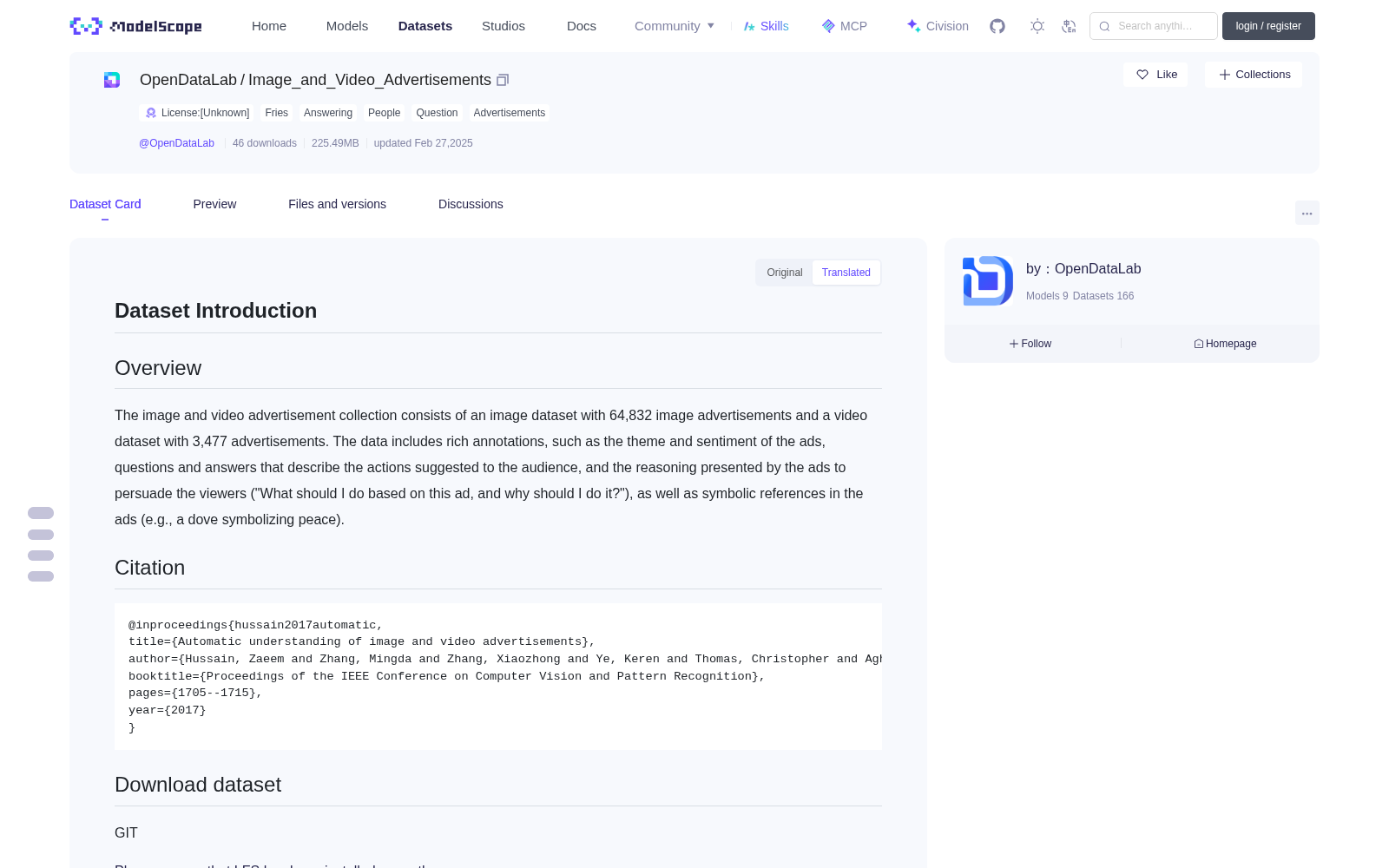
Task: Follow OpenDataLab with the plus Follow button
Action: pyautogui.click(x=1030, y=344)
